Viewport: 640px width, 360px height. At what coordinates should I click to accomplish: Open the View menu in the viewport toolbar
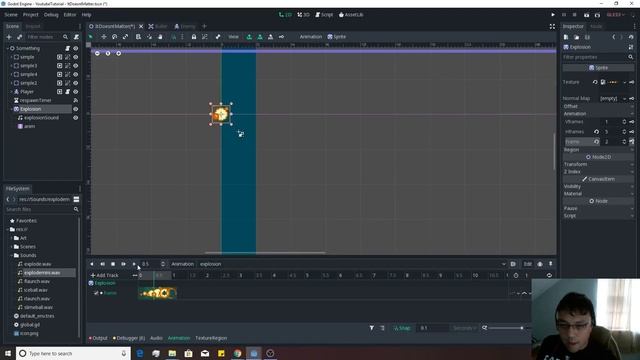click(x=233, y=37)
